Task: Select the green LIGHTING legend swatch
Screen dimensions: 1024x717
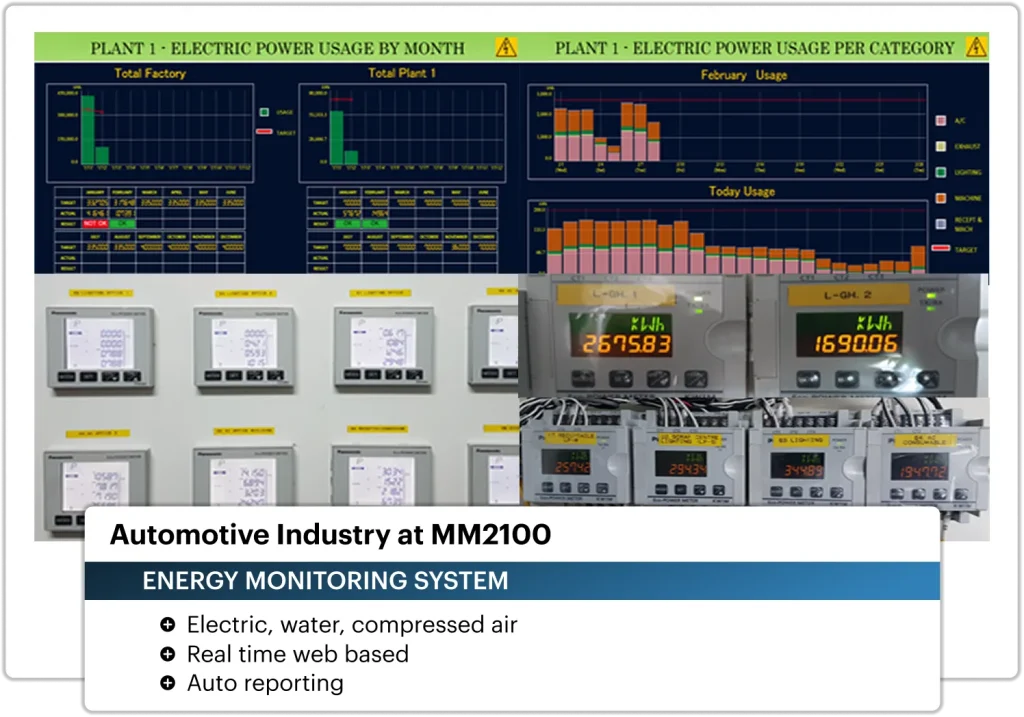Action: 941,172
